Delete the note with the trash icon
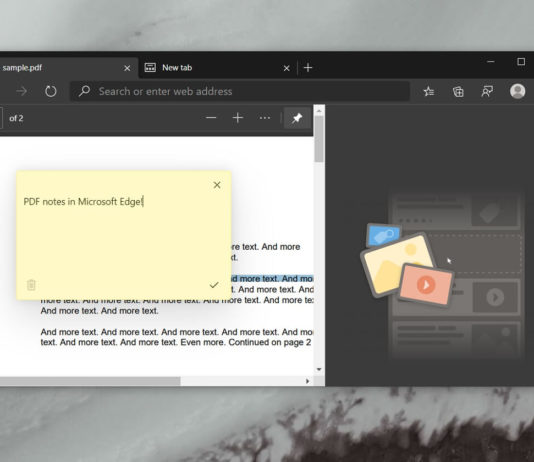Image resolution: width=534 pixels, height=462 pixels. (31, 285)
